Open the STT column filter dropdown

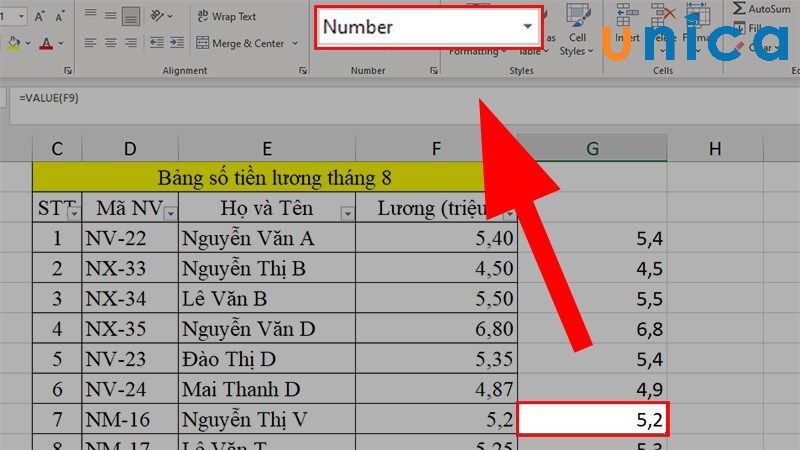coord(74,214)
